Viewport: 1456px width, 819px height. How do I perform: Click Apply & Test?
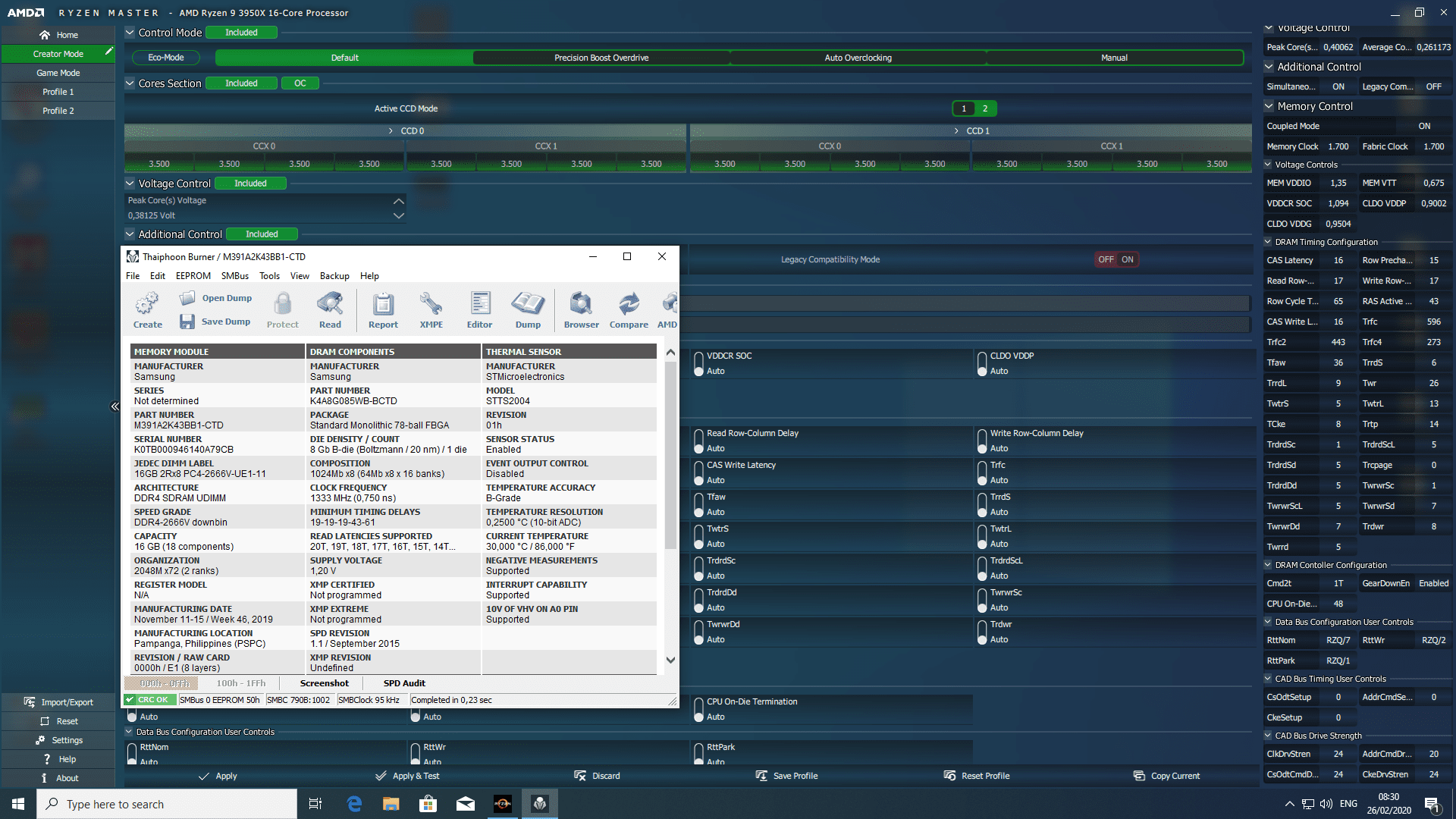[407, 776]
